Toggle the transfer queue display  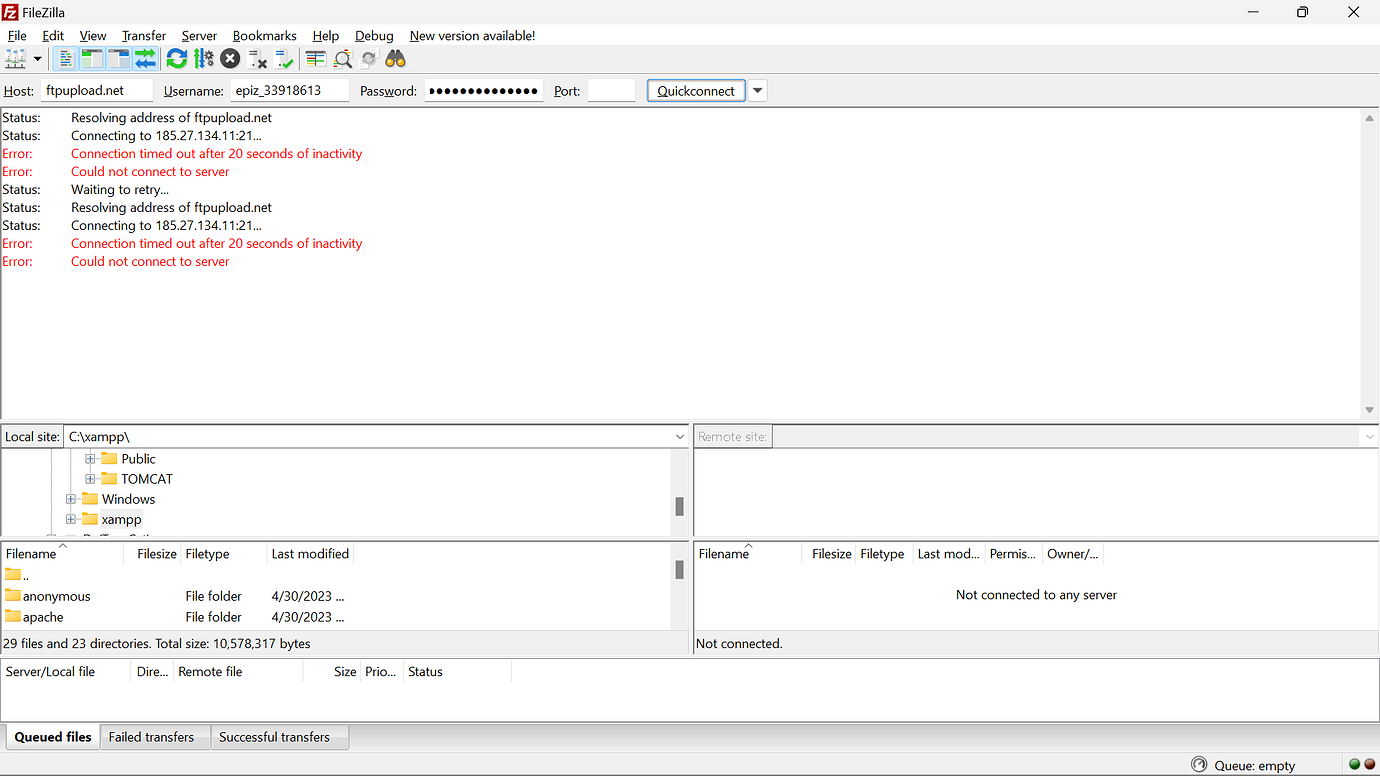(146, 59)
